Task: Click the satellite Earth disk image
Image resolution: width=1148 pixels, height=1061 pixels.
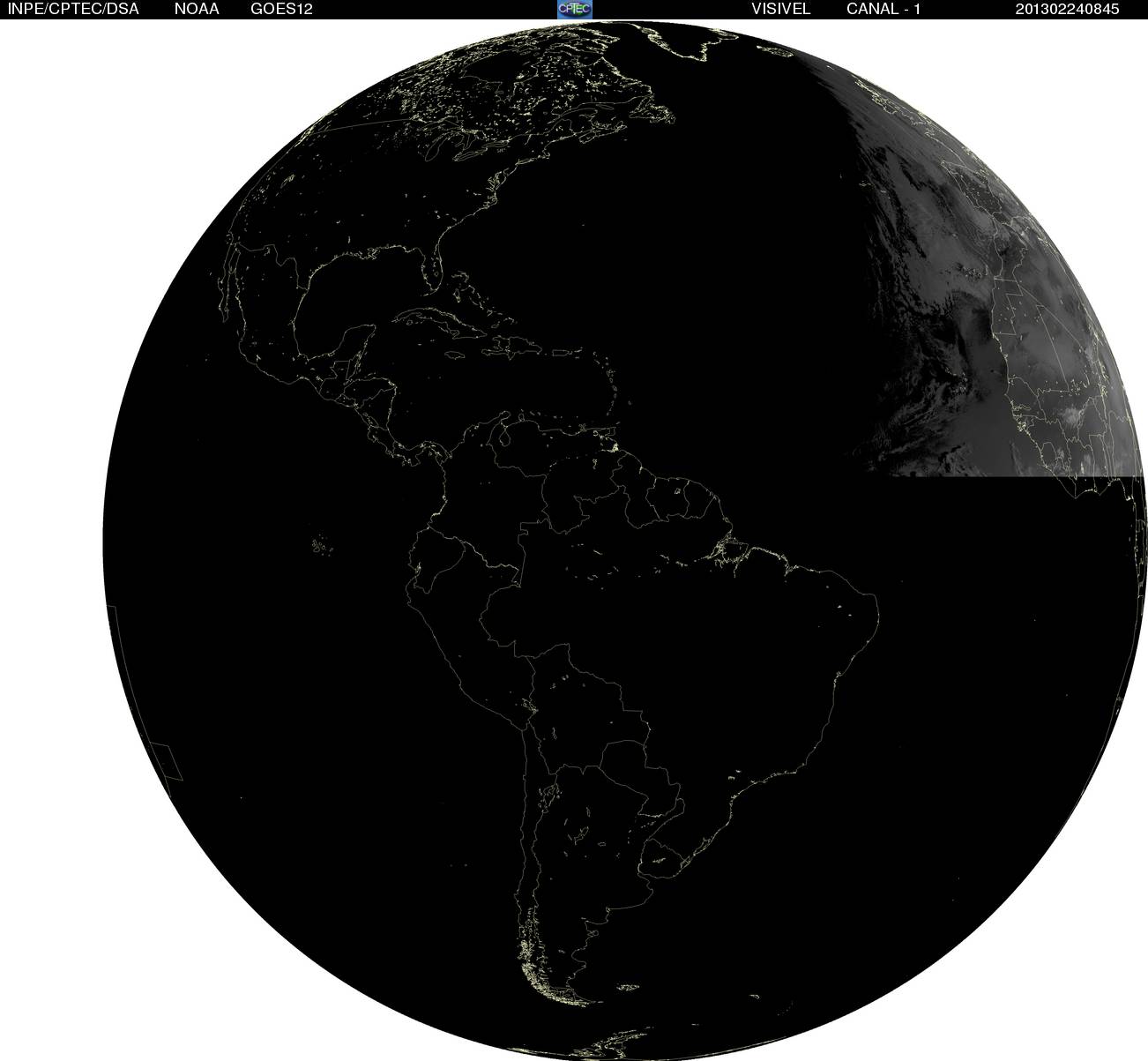Action: click(626, 539)
